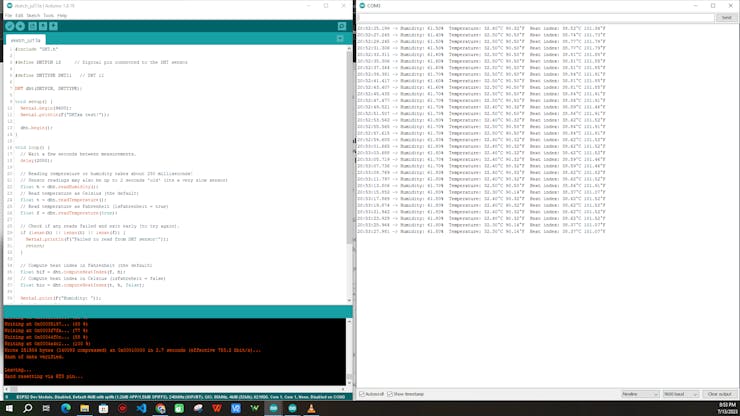The image size is (740, 416).
Task: Select the sketch_jul13a tab
Action: (25, 40)
